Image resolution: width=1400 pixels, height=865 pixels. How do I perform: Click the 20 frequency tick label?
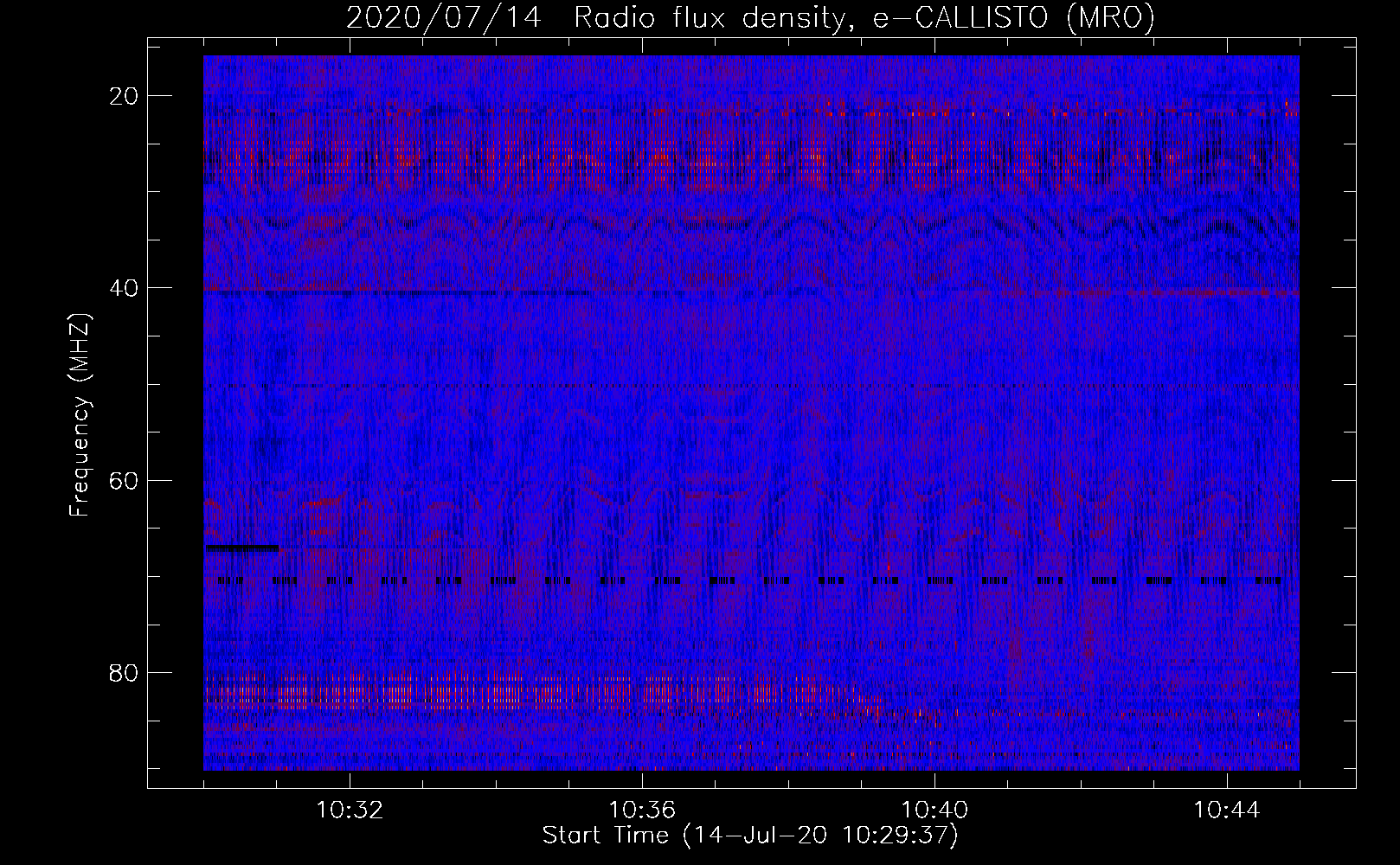tap(125, 96)
